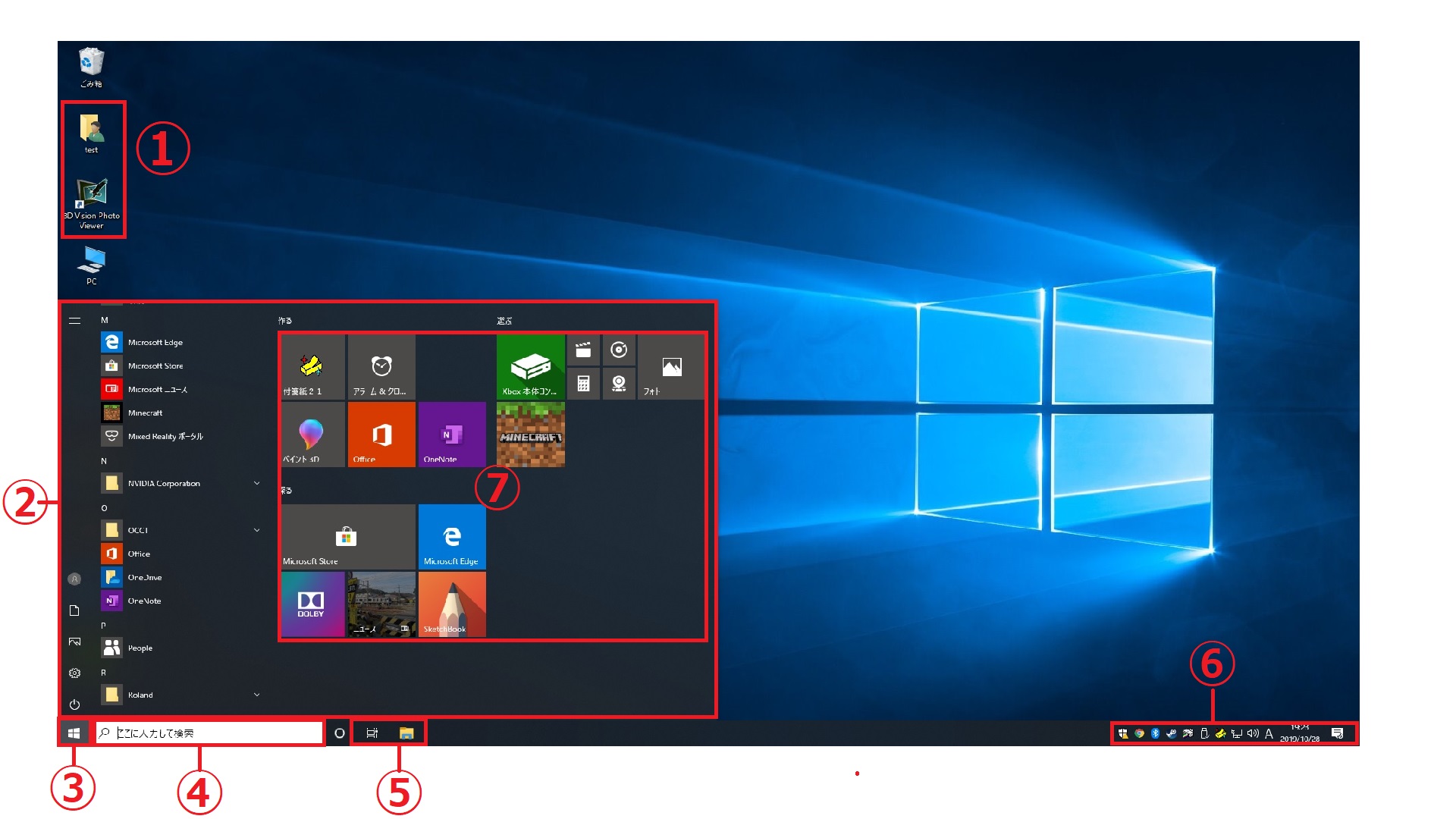Open the Xbox Console Companion tile
Viewport: 1456px width, 819px height.
point(530,367)
